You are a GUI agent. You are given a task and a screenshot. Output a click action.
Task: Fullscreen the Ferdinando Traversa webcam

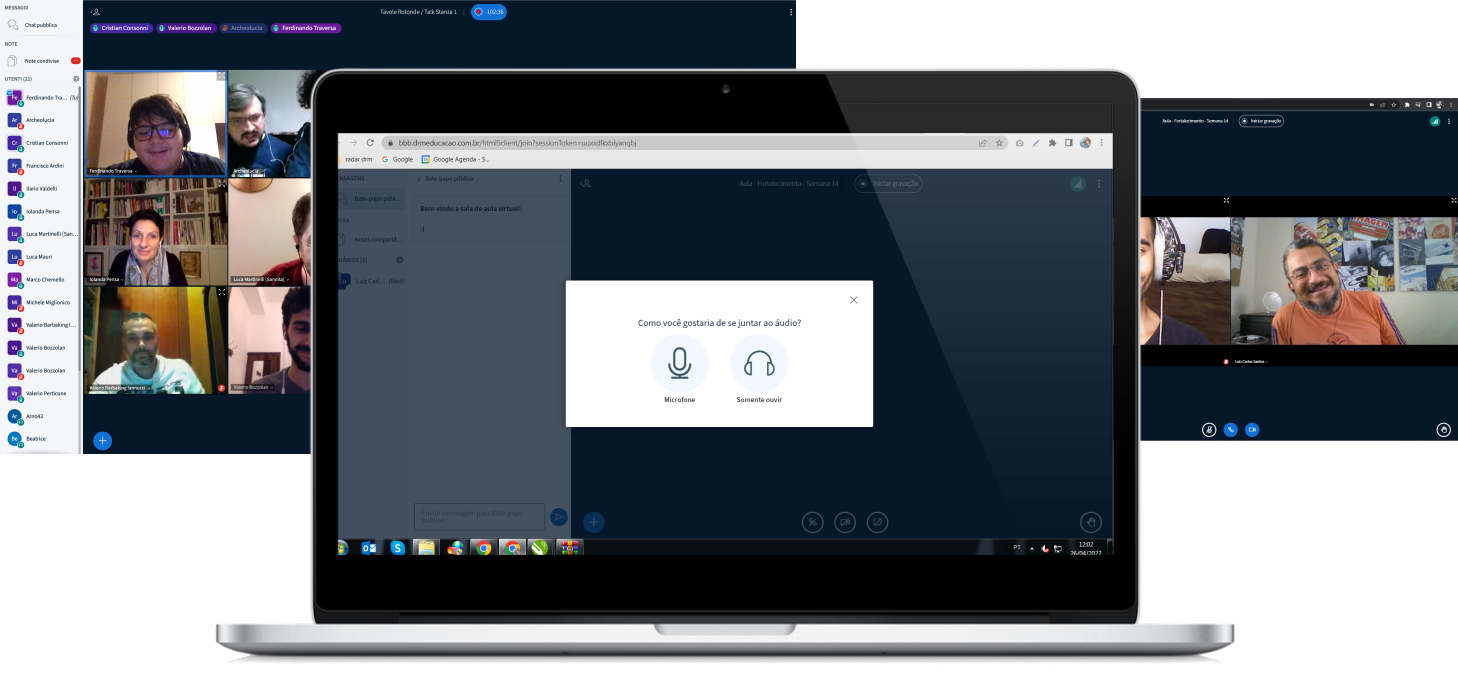221,76
